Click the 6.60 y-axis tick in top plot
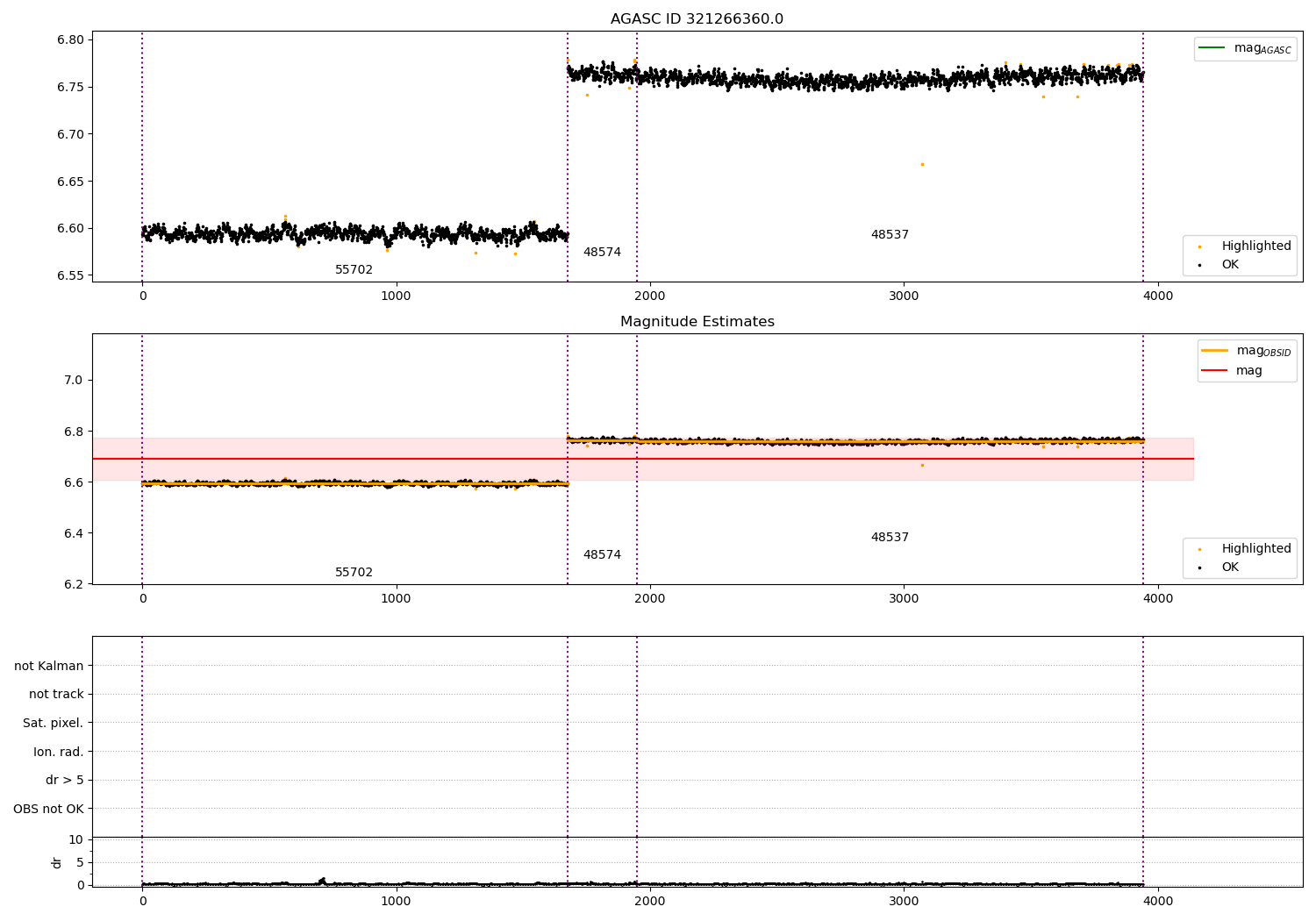Image resolution: width=1316 pixels, height=921 pixels. 69,229
